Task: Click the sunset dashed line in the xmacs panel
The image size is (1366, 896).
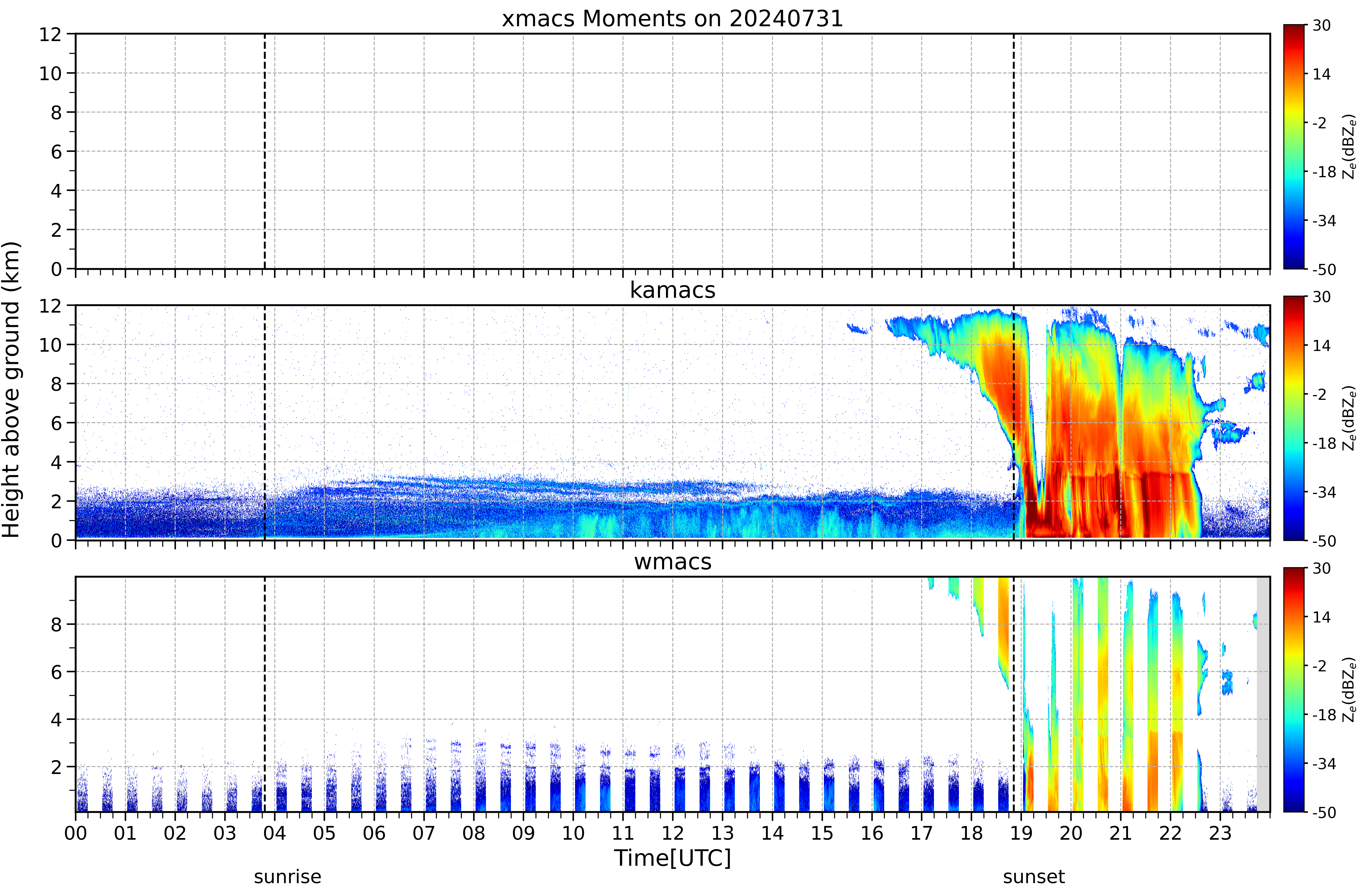Action: point(1014,151)
